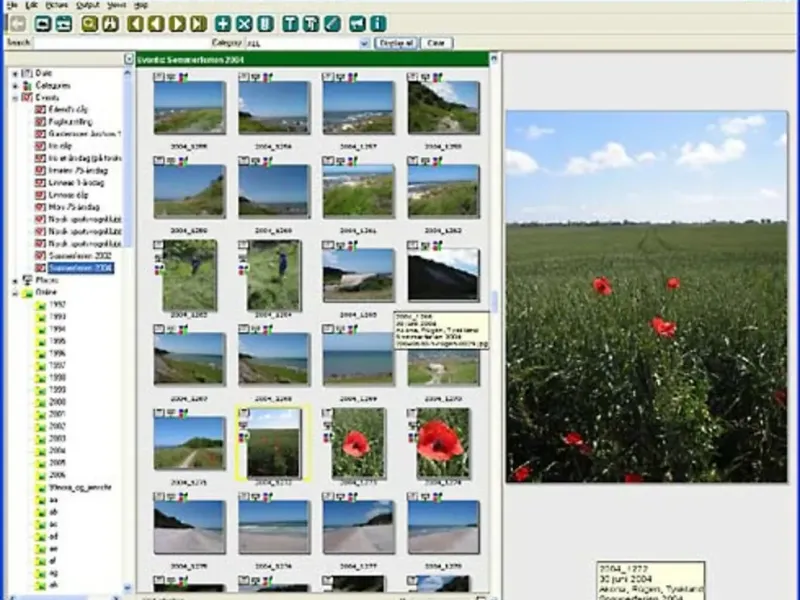Tick the checkbox above the first beach thumbnail 2004_1275
This screenshot has height=600, width=800.
(x=159, y=496)
